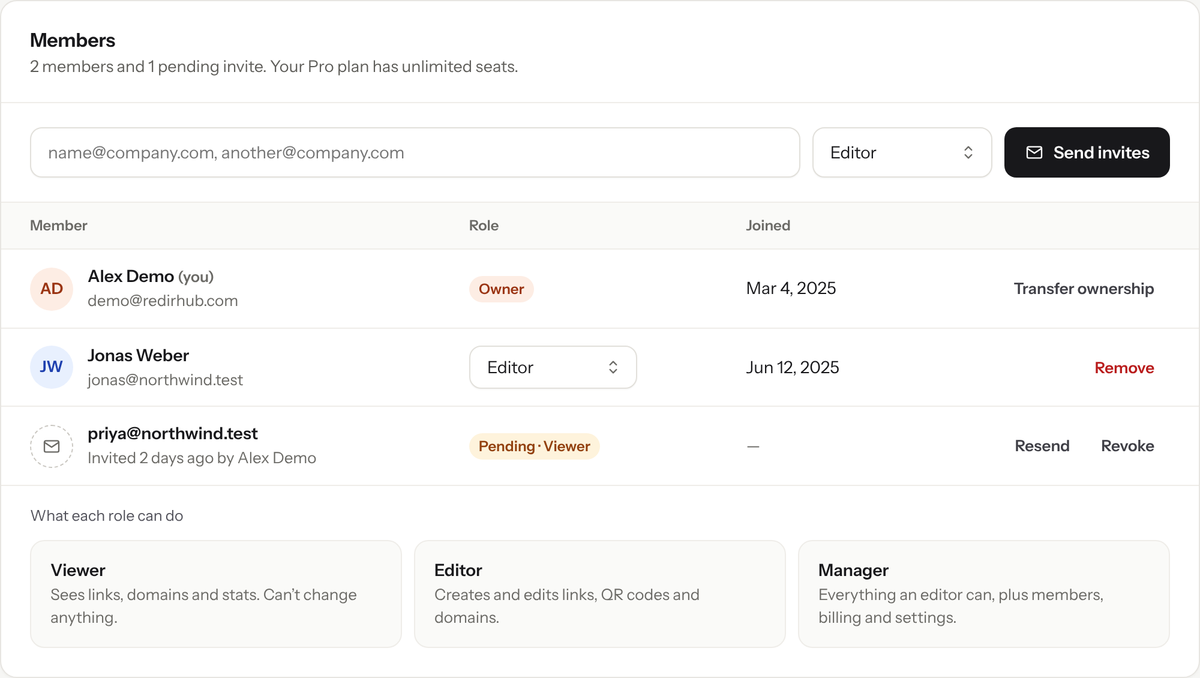
Task: Focus the email addresses invite field
Action: tap(415, 153)
